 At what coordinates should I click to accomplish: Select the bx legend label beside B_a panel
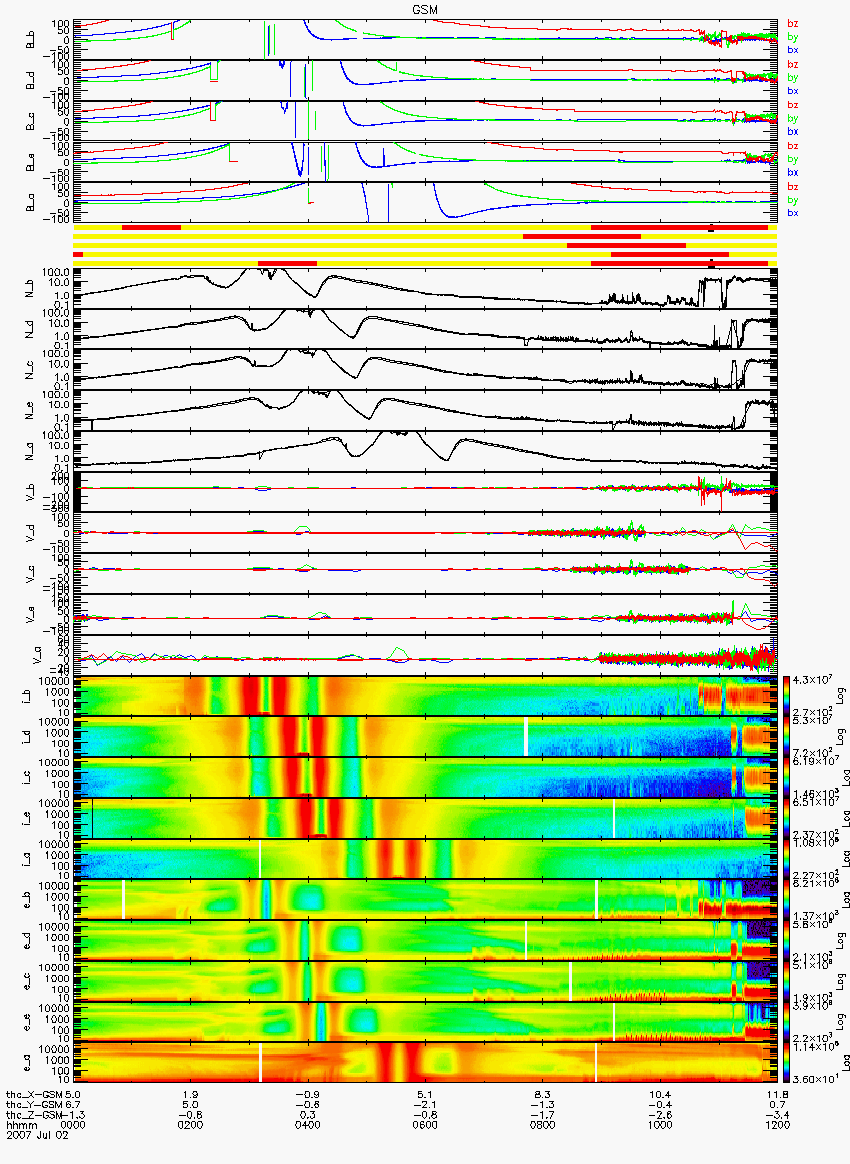click(793, 213)
